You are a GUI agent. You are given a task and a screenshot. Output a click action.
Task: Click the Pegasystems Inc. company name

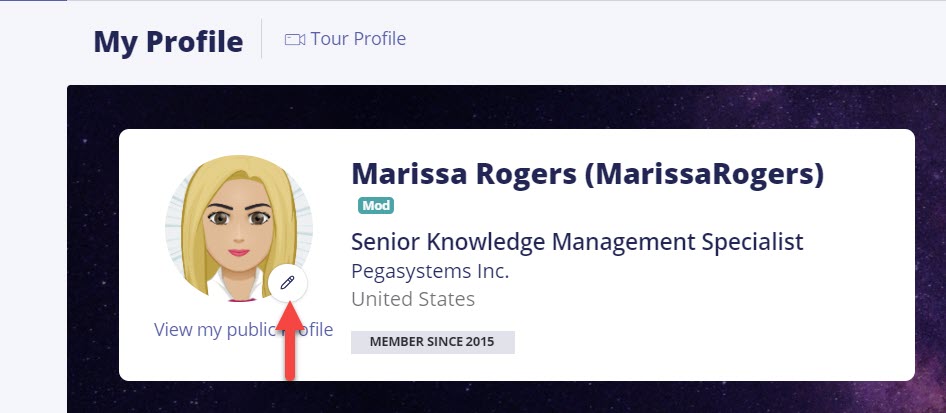click(430, 271)
